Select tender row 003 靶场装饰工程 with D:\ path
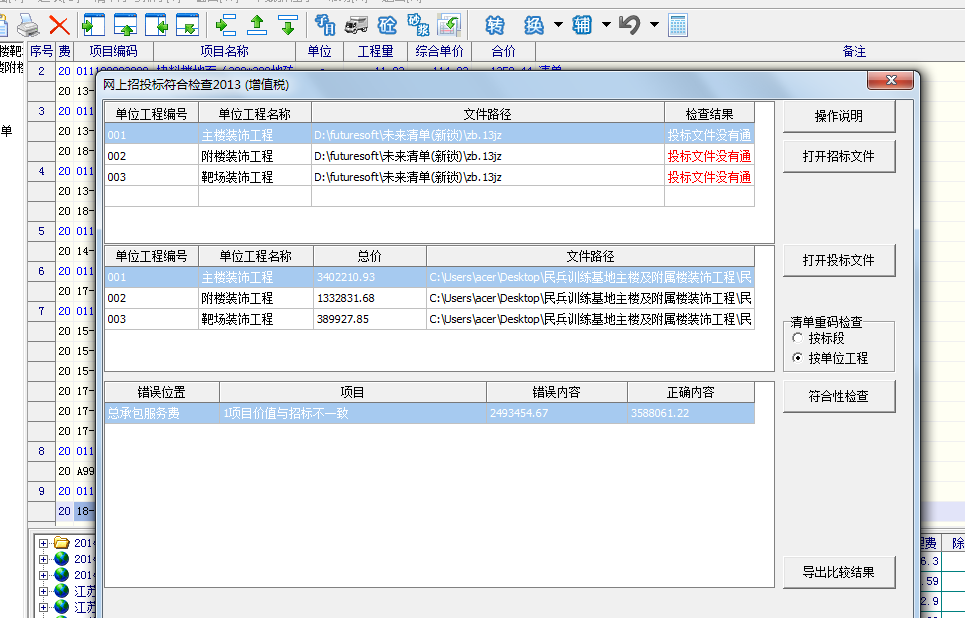The height and width of the screenshot is (618, 965). click(x=430, y=177)
